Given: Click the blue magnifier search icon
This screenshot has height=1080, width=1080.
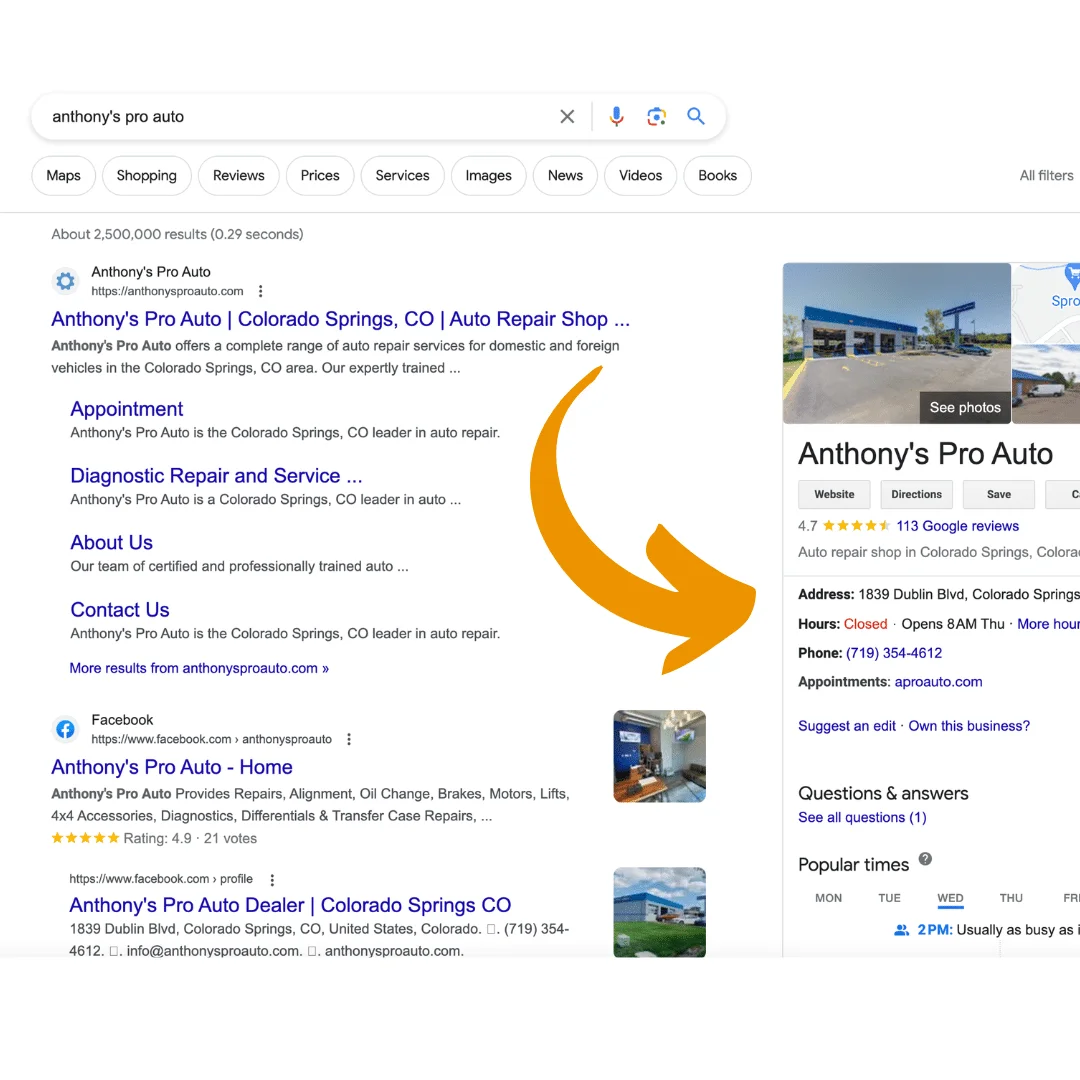Looking at the screenshot, I should tap(696, 117).
